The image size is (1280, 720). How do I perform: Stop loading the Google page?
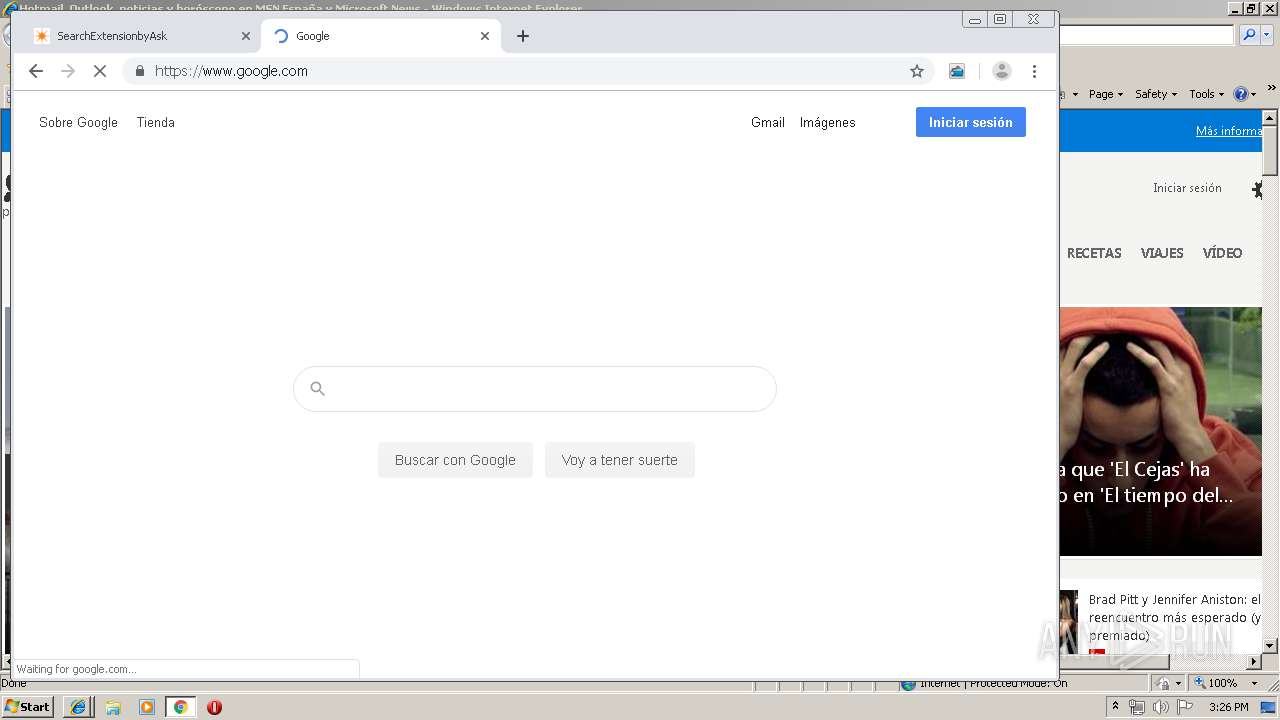pos(99,71)
